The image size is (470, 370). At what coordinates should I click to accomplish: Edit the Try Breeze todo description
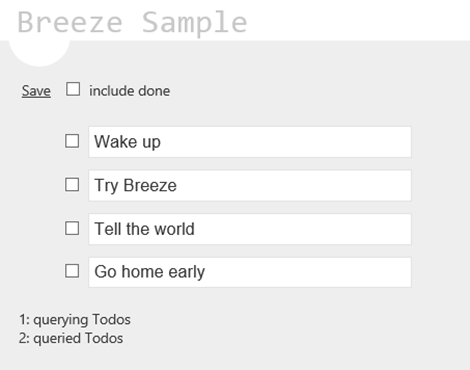click(250, 185)
